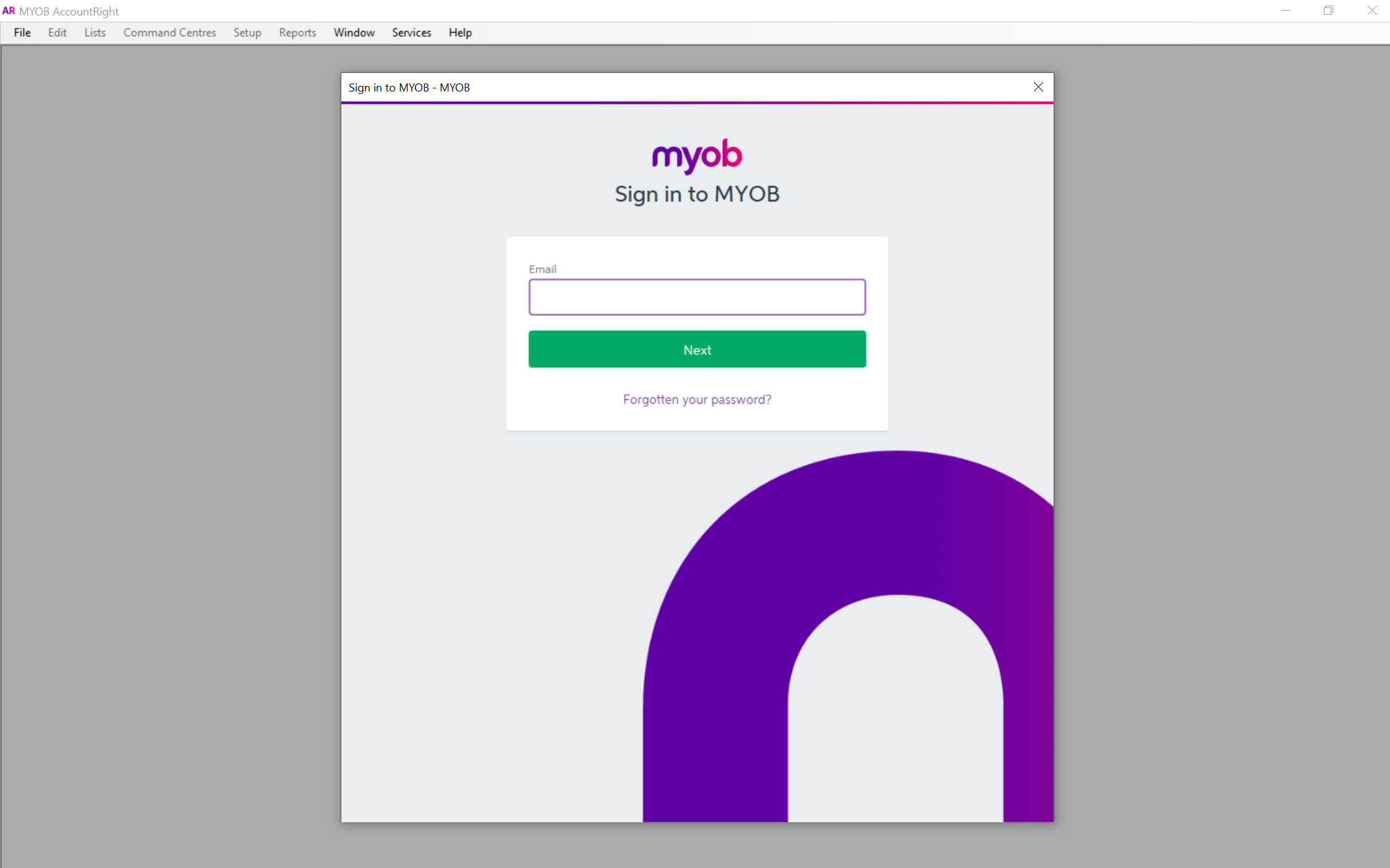This screenshot has height=868, width=1390.
Task: Restore down the main application window
Action: coord(1328,11)
